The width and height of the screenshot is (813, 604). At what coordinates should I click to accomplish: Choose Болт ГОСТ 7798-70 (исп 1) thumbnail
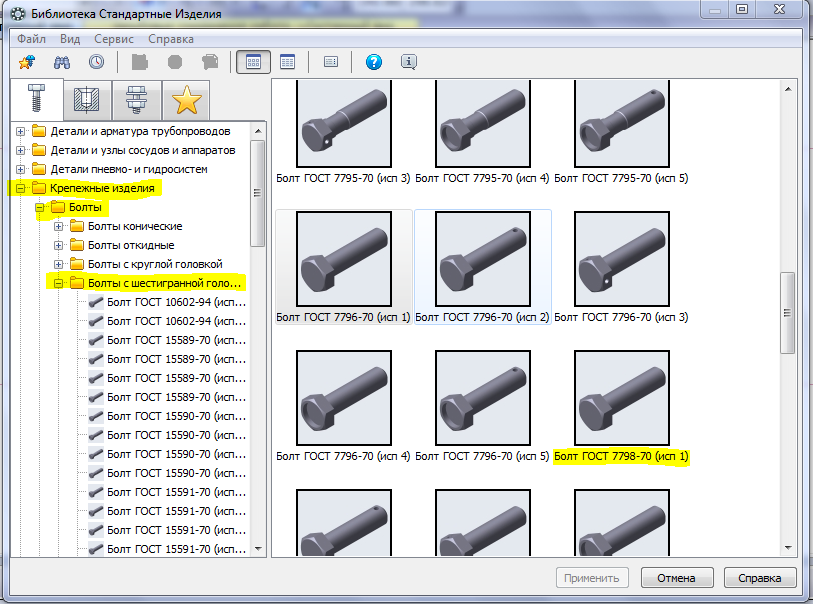coord(622,398)
